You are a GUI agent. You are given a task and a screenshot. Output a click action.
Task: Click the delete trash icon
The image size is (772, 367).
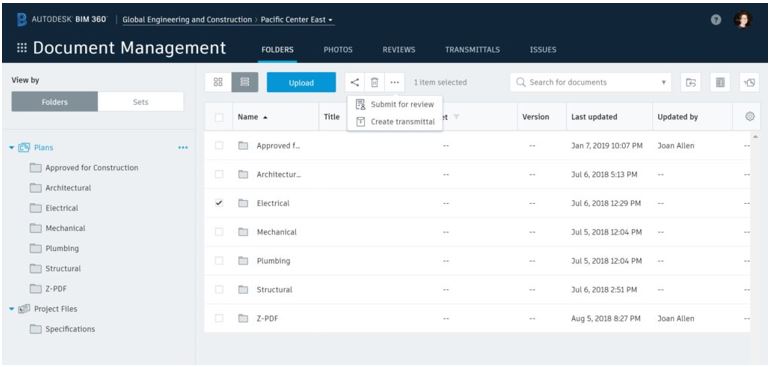tap(375, 82)
